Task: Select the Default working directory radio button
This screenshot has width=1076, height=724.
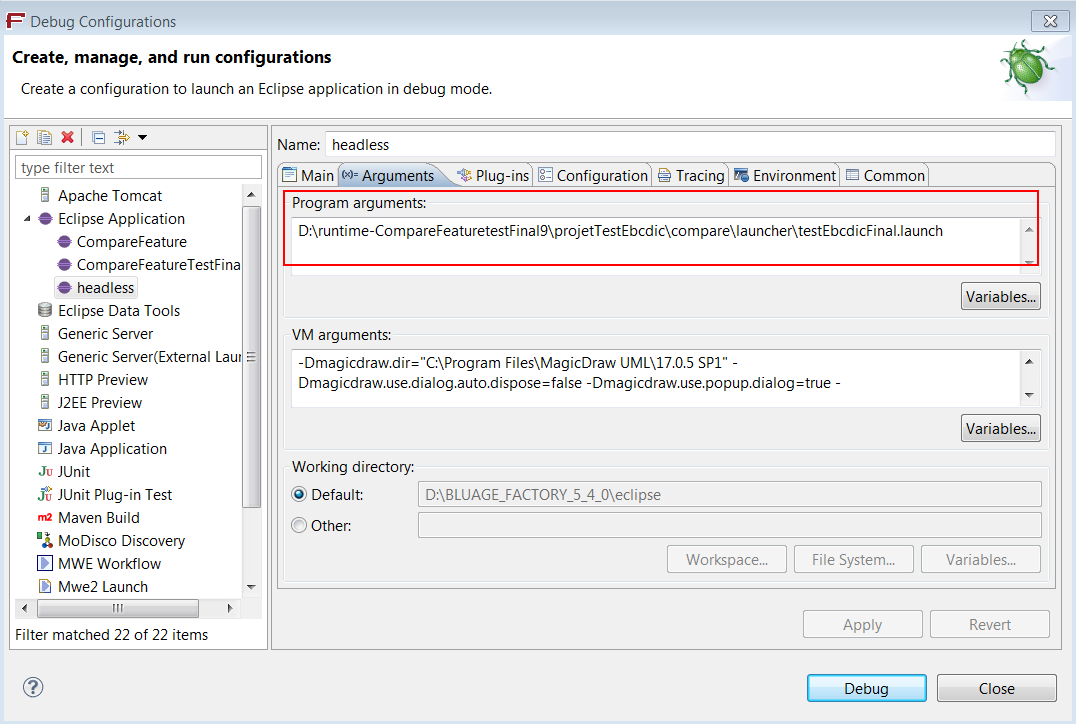Action: tap(299, 494)
